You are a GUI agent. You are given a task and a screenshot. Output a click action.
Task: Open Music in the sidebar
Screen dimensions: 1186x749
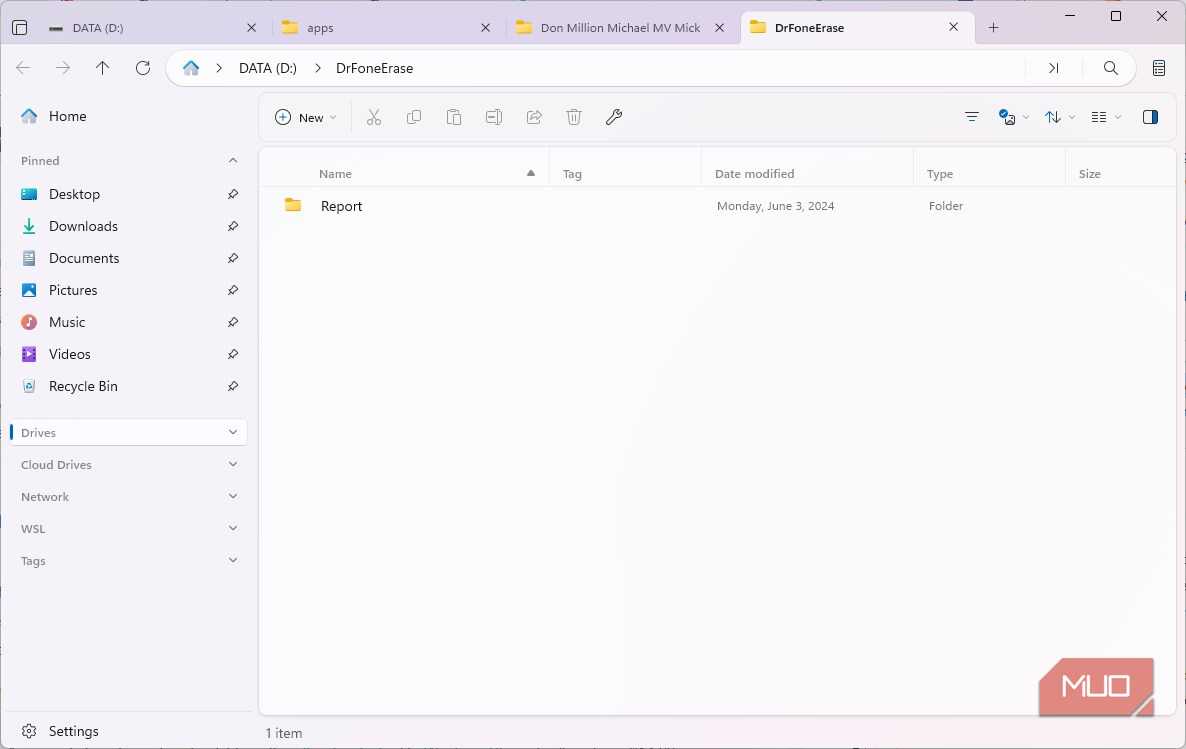129,322
